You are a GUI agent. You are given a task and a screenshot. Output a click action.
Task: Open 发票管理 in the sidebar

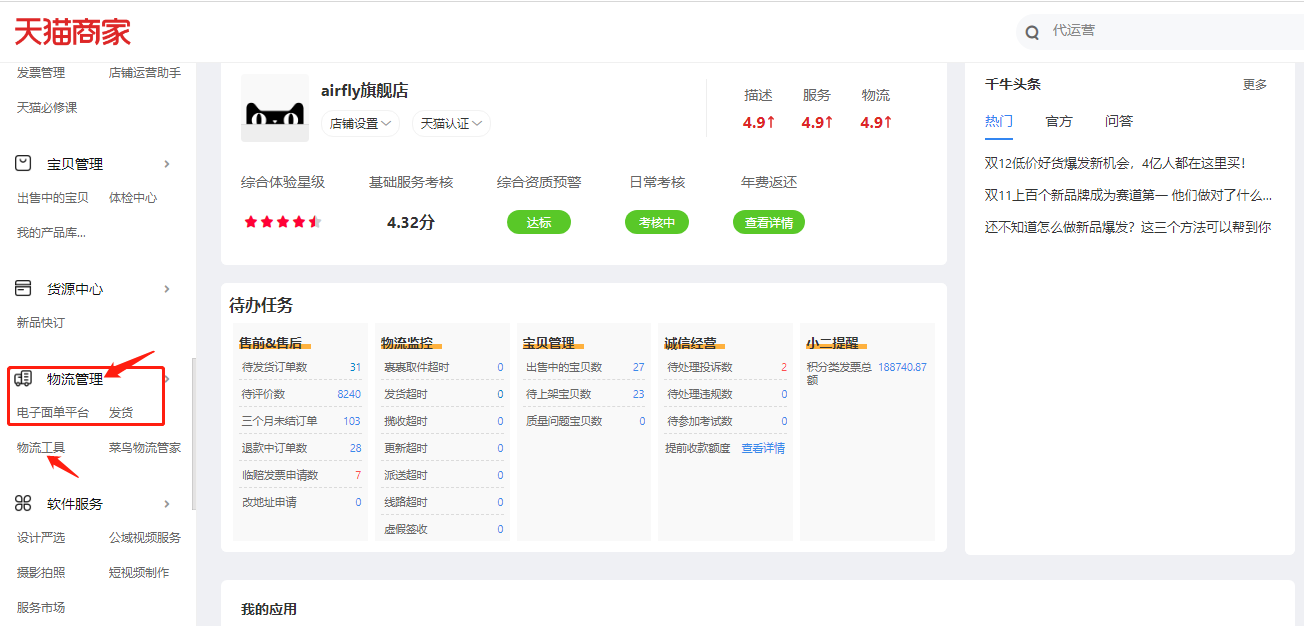pos(41,73)
